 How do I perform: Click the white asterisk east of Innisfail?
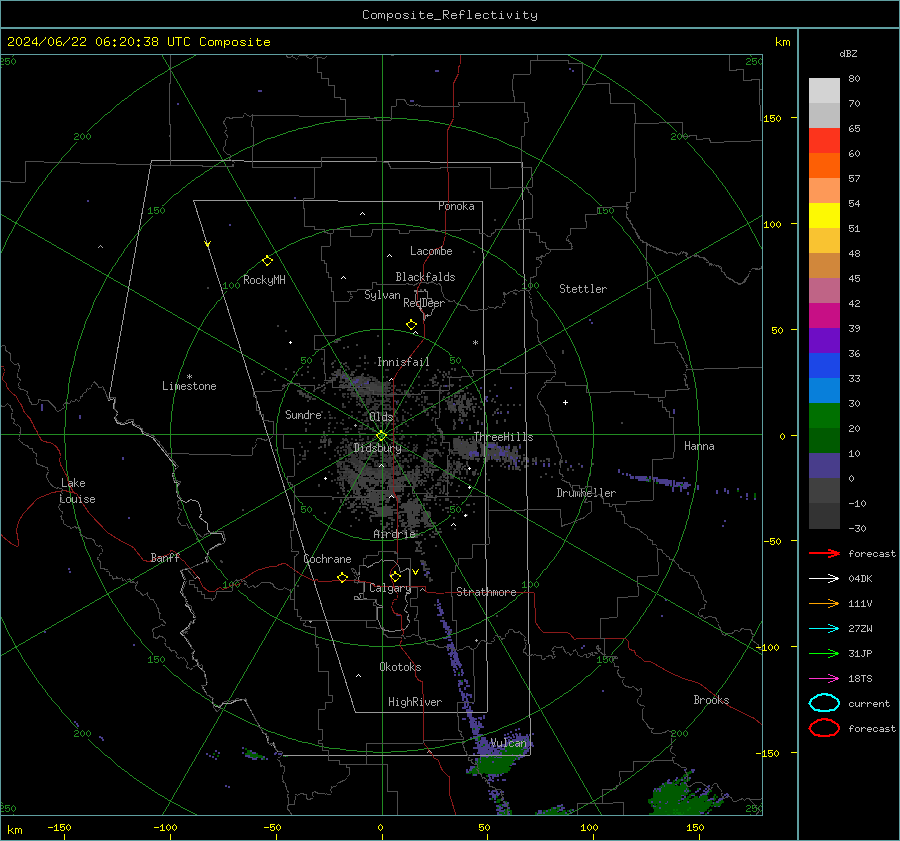pos(475,343)
